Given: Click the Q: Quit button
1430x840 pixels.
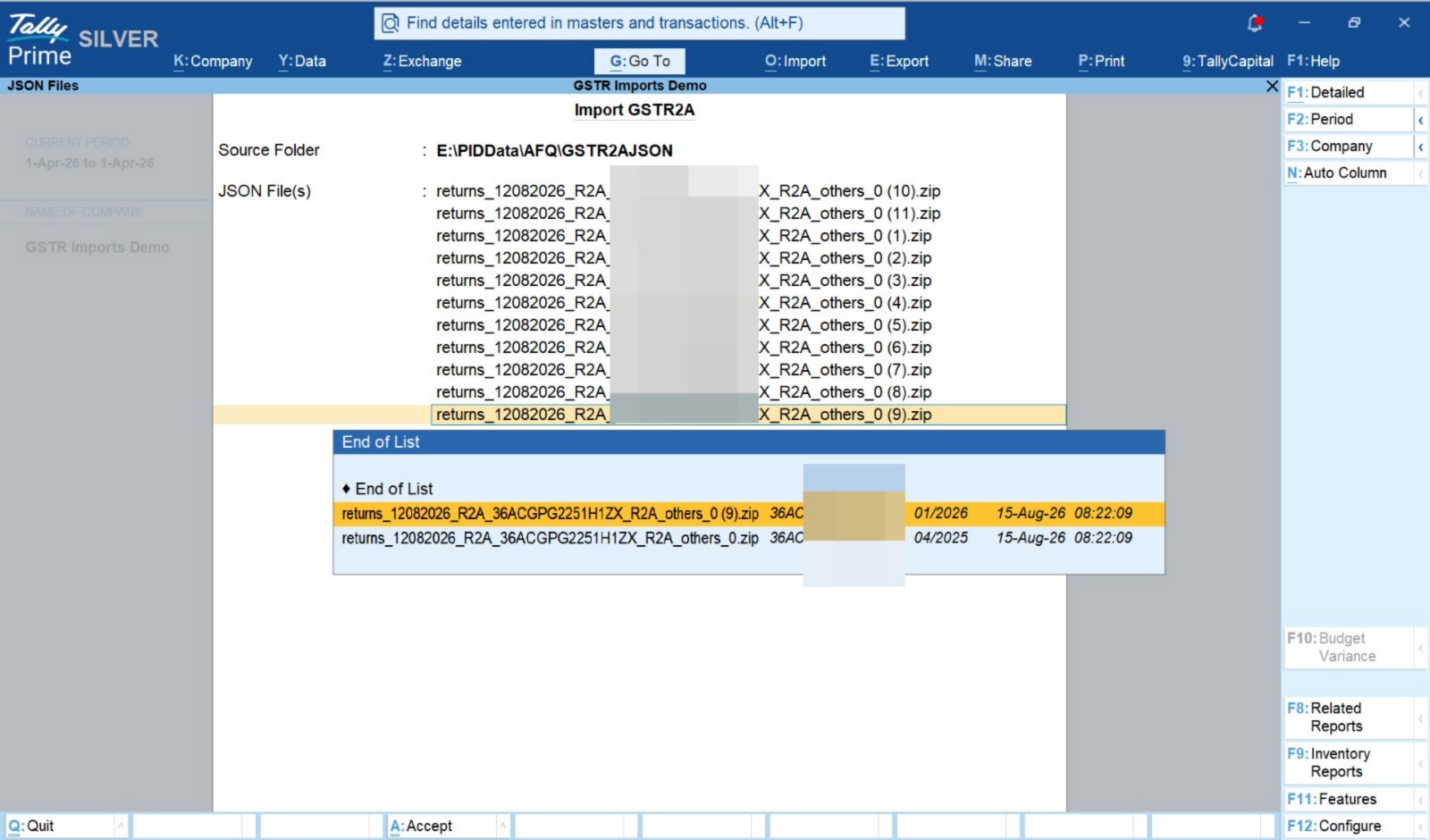Looking at the screenshot, I should 59,826.
